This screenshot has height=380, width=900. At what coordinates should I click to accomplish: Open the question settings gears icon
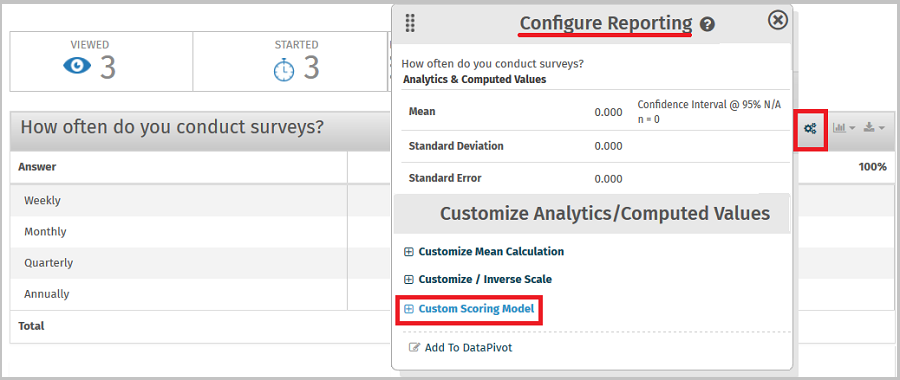coord(810,129)
